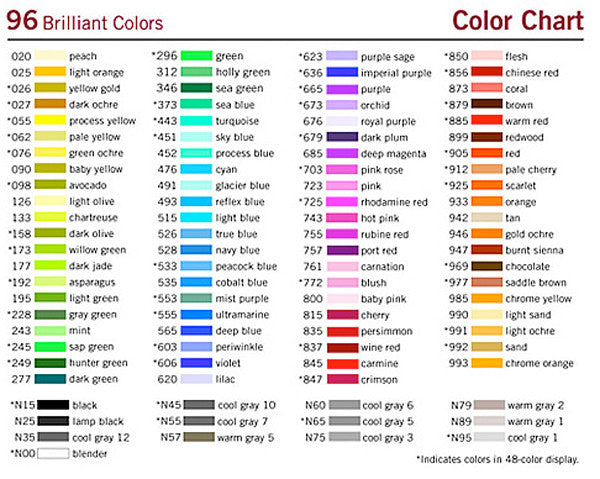
Task: Choose the chinese red color swatch
Action: [x=487, y=73]
